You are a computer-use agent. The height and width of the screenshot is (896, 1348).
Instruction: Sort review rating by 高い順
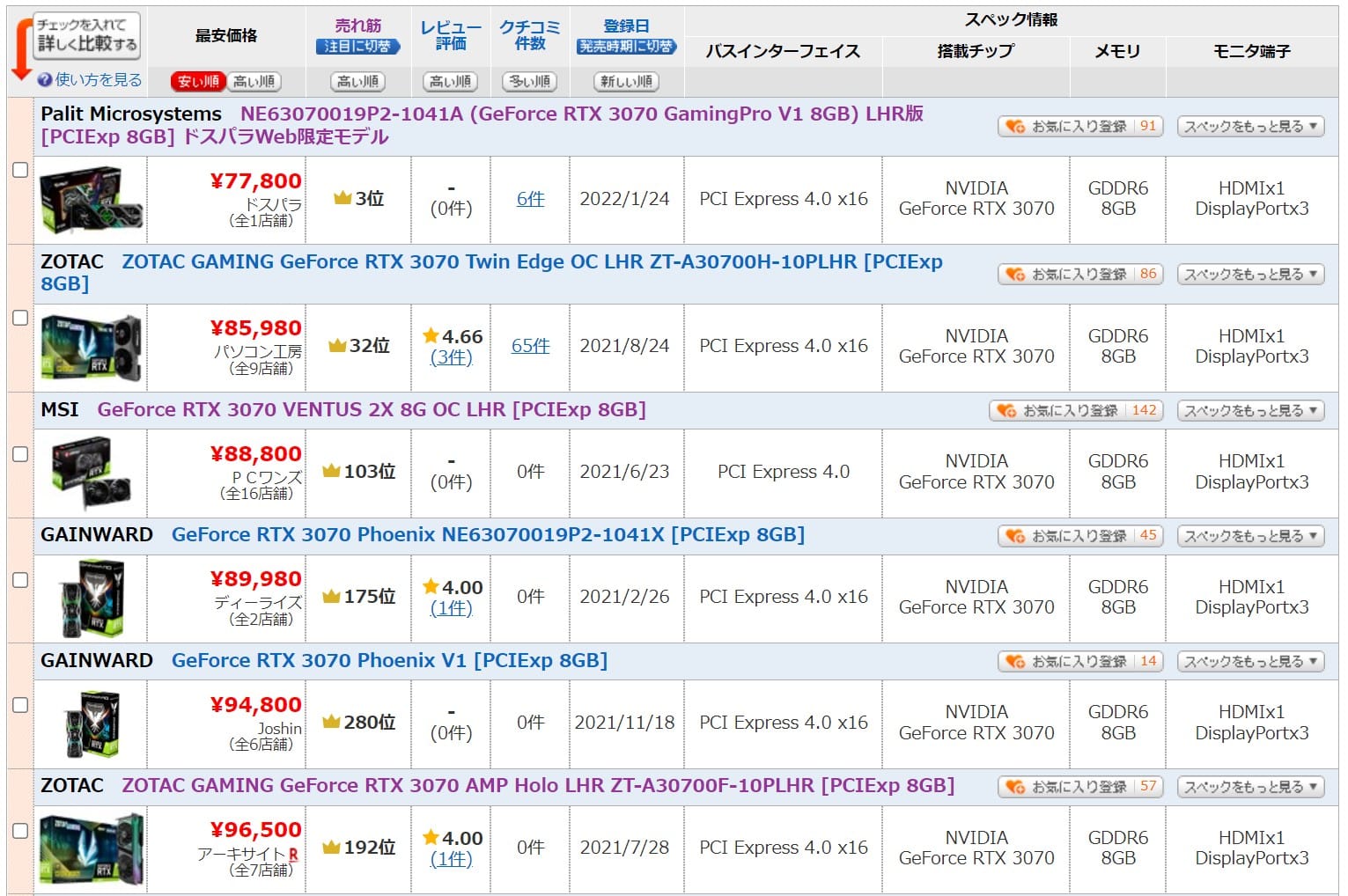450,82
